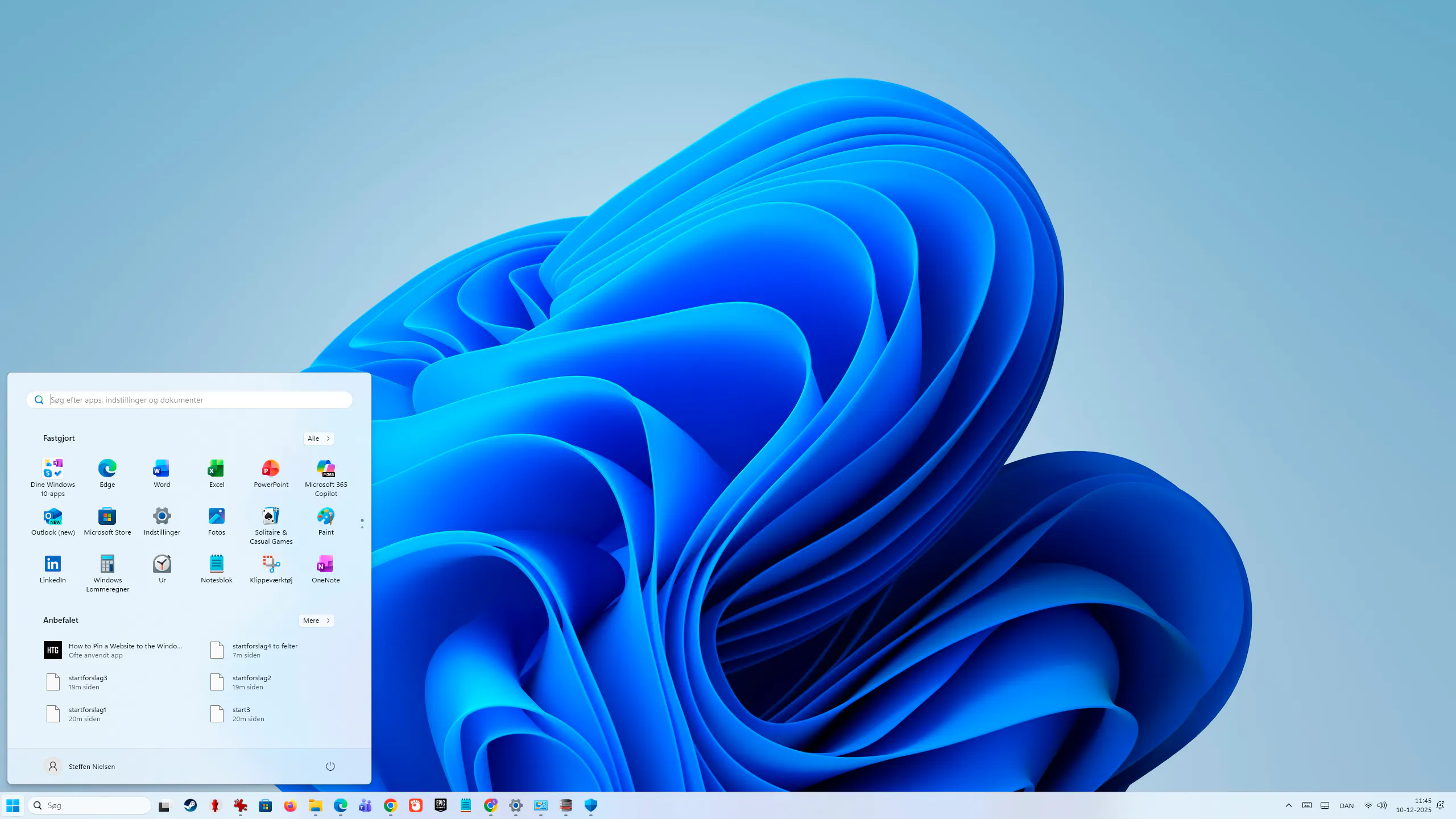Expand the Alle apps list

[x=318, y=439]
